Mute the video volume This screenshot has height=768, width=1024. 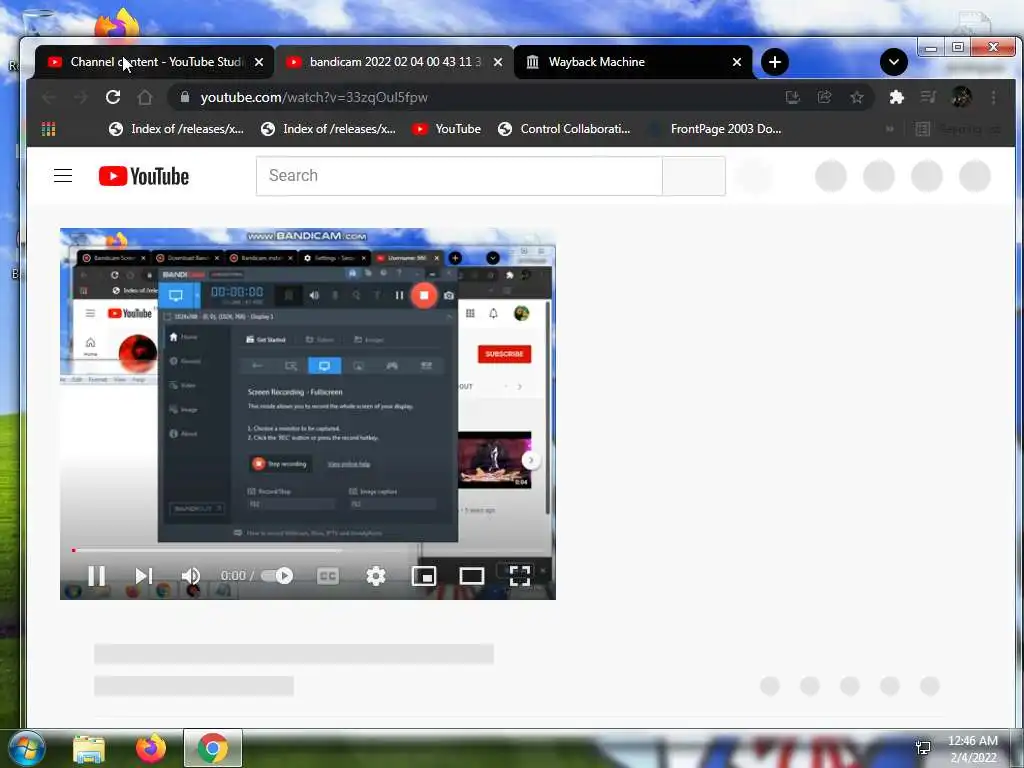tap(190, 575)
